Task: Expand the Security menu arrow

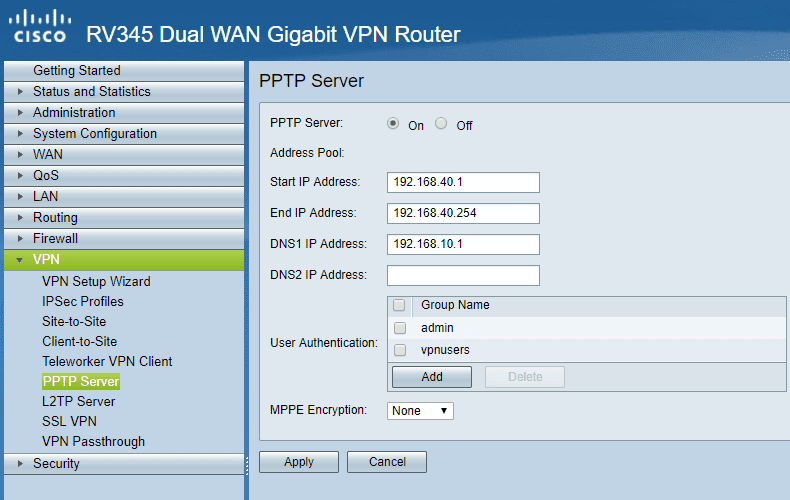Action: (x=20, y=464)
